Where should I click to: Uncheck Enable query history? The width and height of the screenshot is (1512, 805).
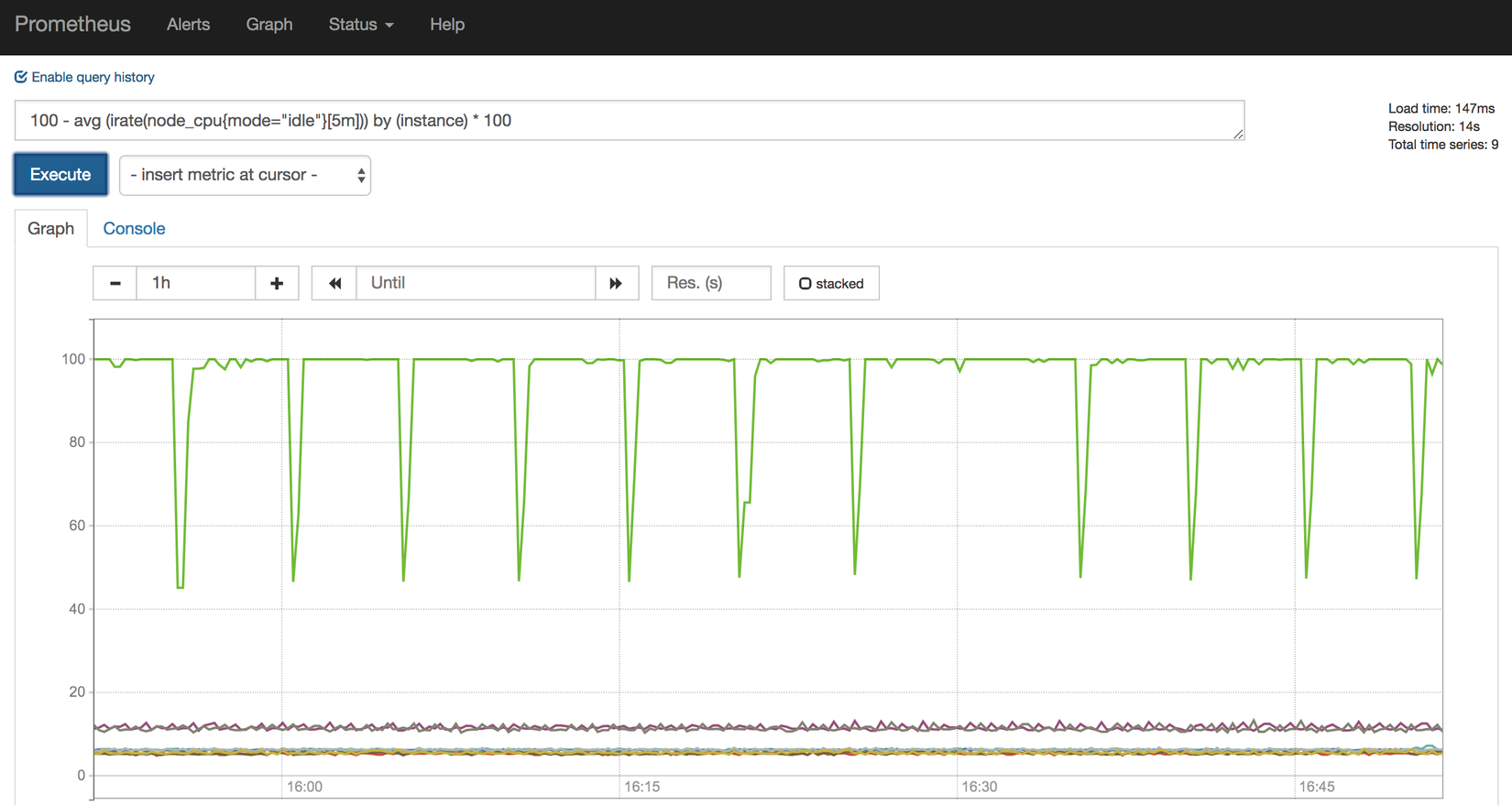coord(84,77)
